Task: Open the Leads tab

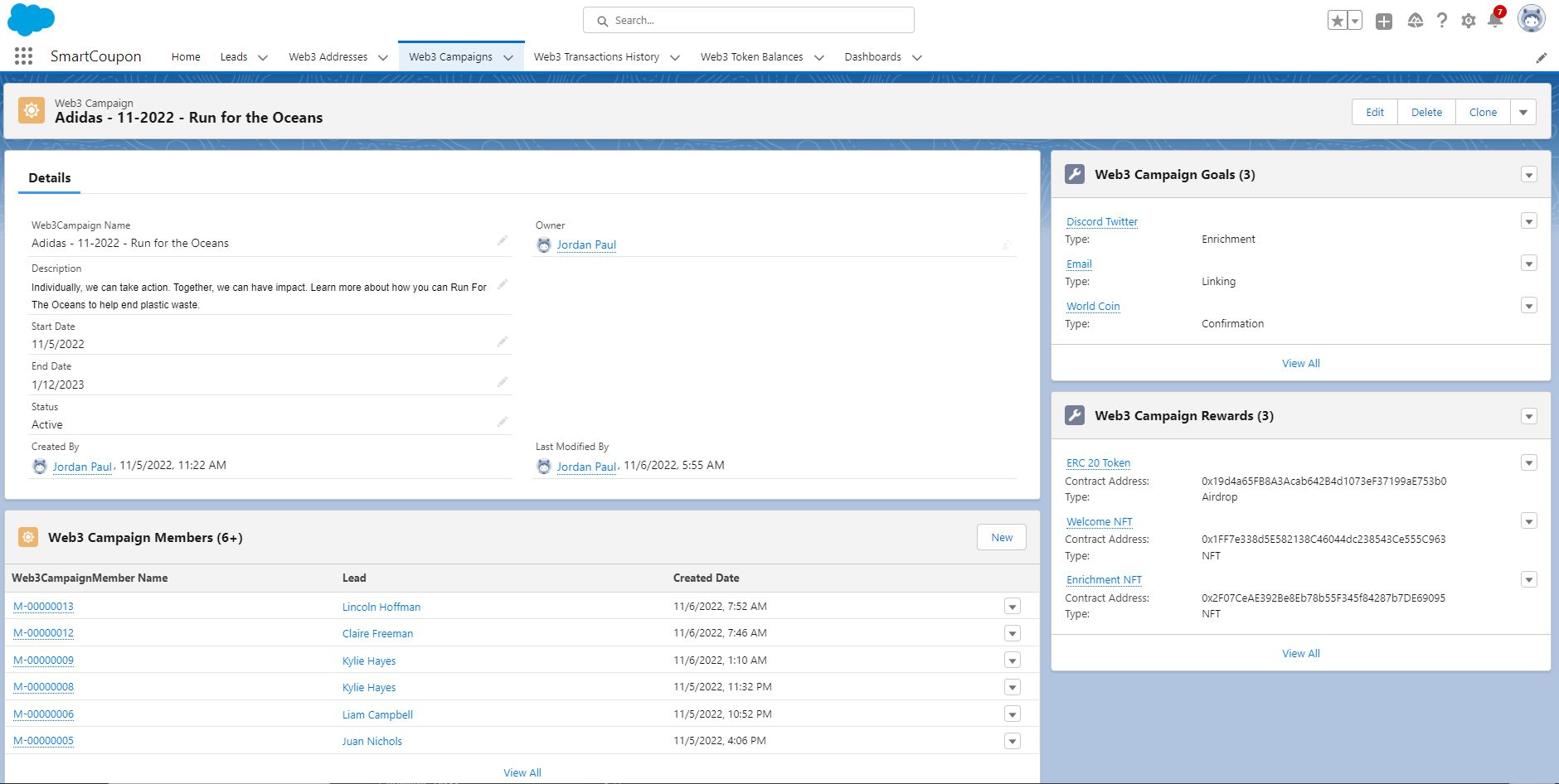Action: click(234, 56)
